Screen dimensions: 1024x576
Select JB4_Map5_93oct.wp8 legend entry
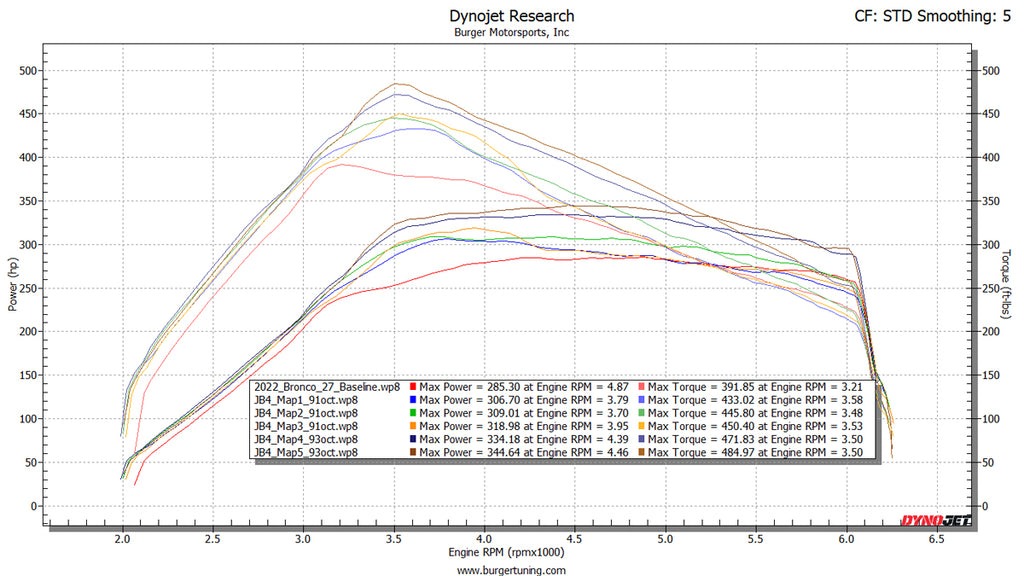point(303,452)
